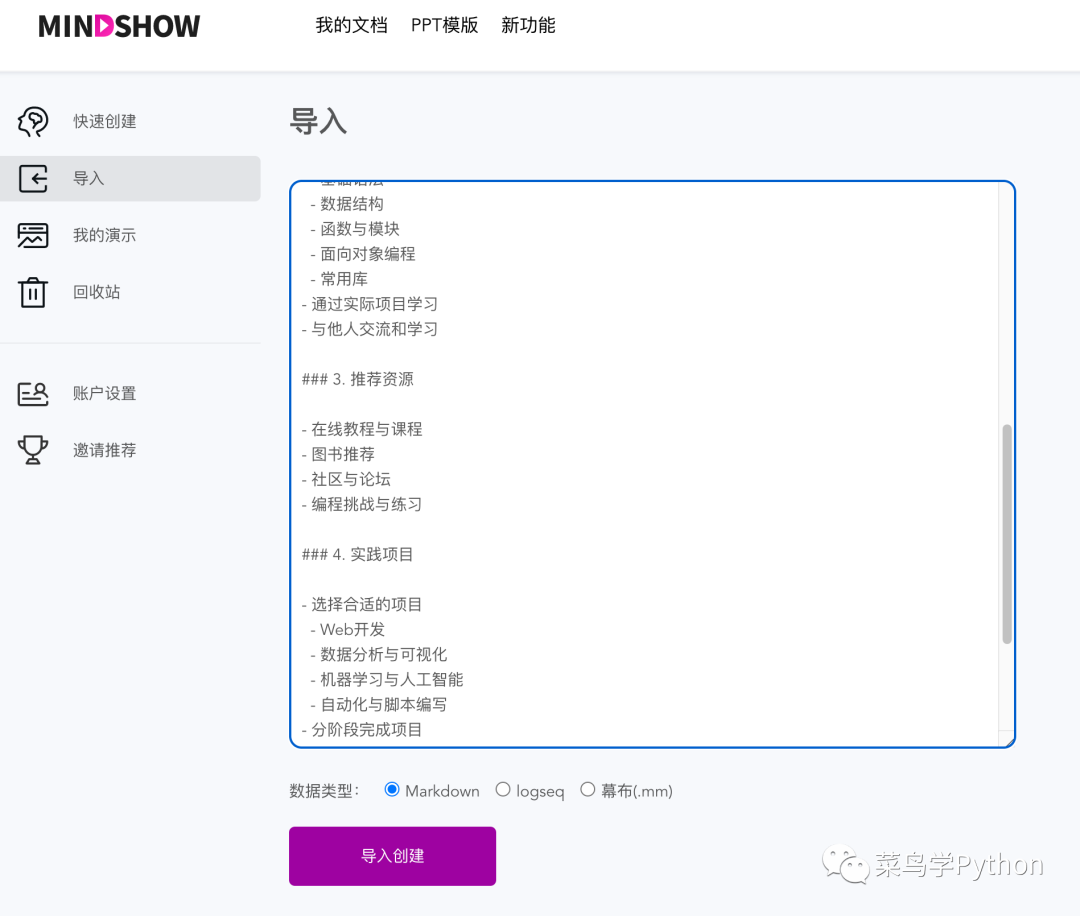The image size is (1080, 916).
Task: Click the line '- 机器学习与人工智能'
Action: tap(386, 680)
